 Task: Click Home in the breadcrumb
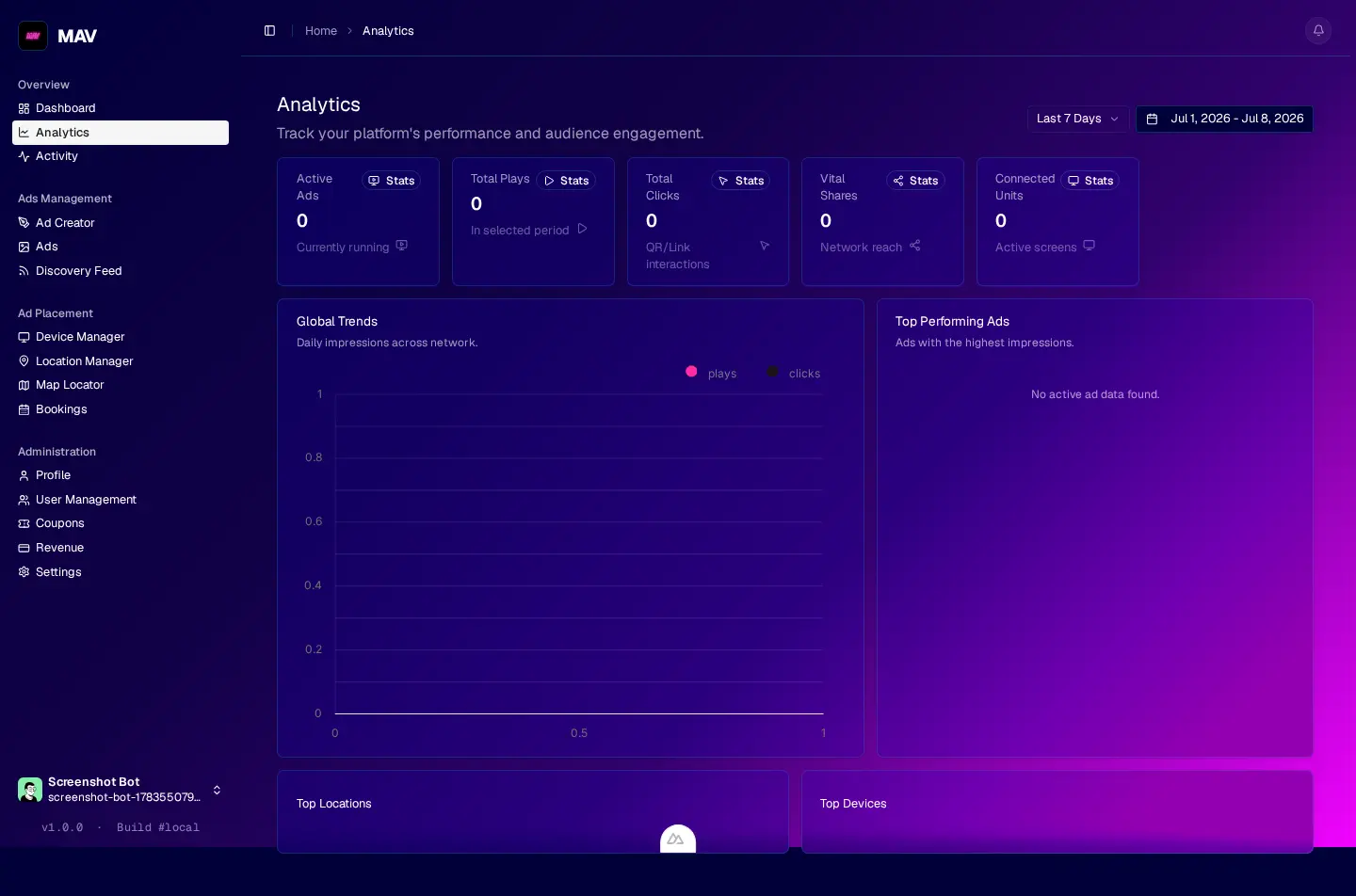click(321, 31)
